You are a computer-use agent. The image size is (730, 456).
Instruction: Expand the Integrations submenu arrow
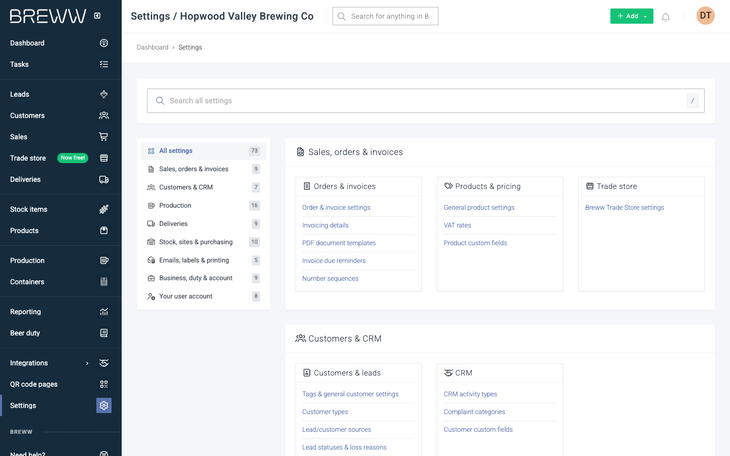tap(87, 363)
